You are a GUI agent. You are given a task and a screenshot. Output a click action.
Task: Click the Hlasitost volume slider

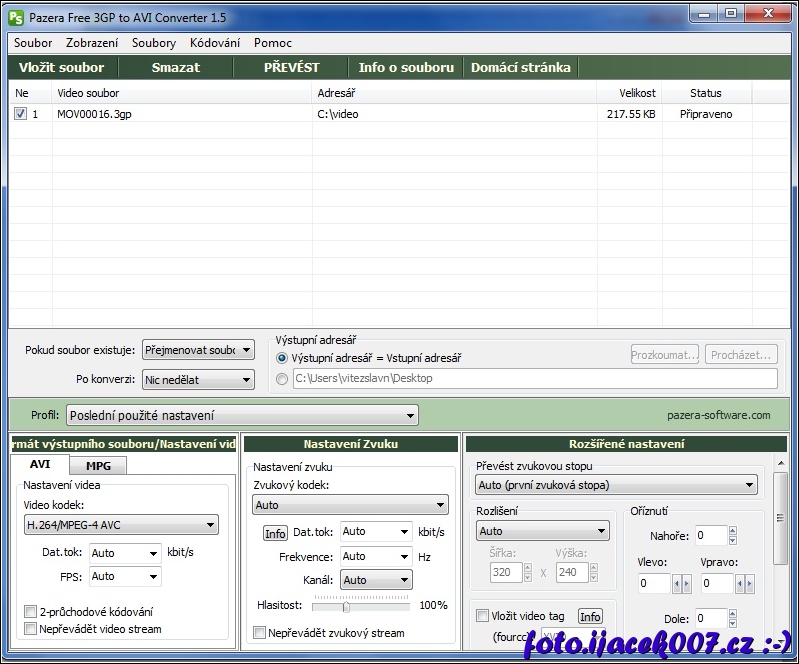346,605
